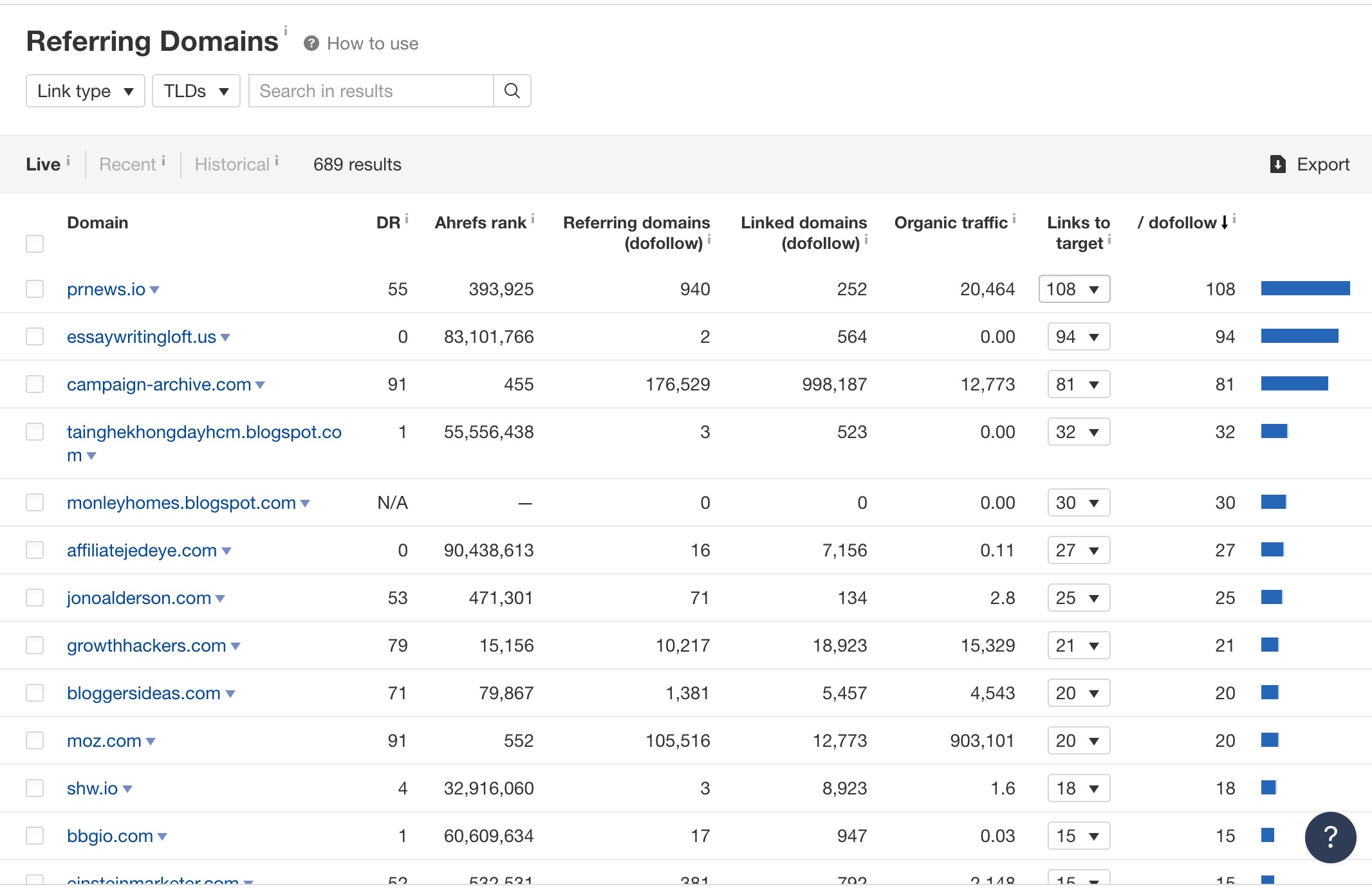
Task: Click info icon beside Referring domains (dofollow)
Action: [x=709, y=239]
